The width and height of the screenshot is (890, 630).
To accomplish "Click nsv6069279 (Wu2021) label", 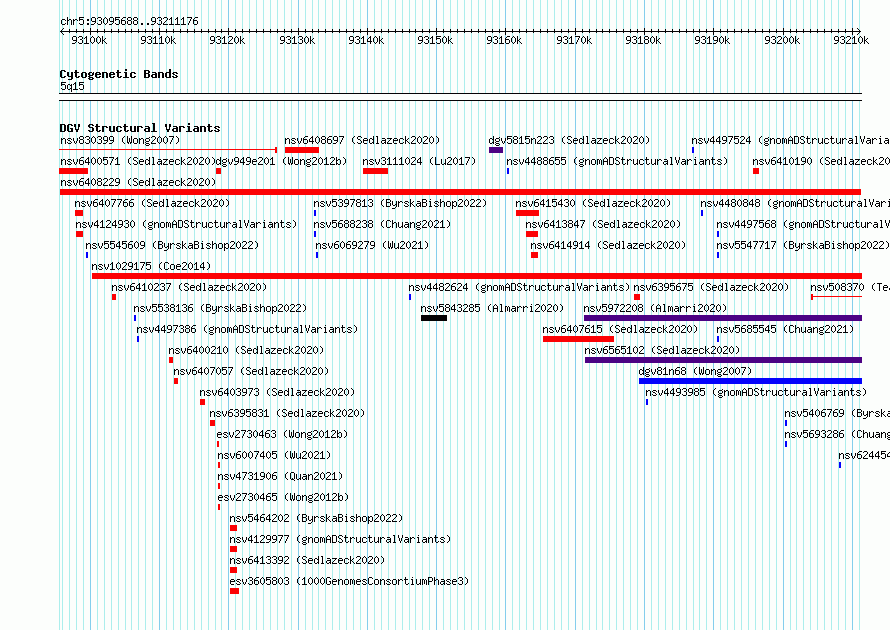I will tap(372, 245).
